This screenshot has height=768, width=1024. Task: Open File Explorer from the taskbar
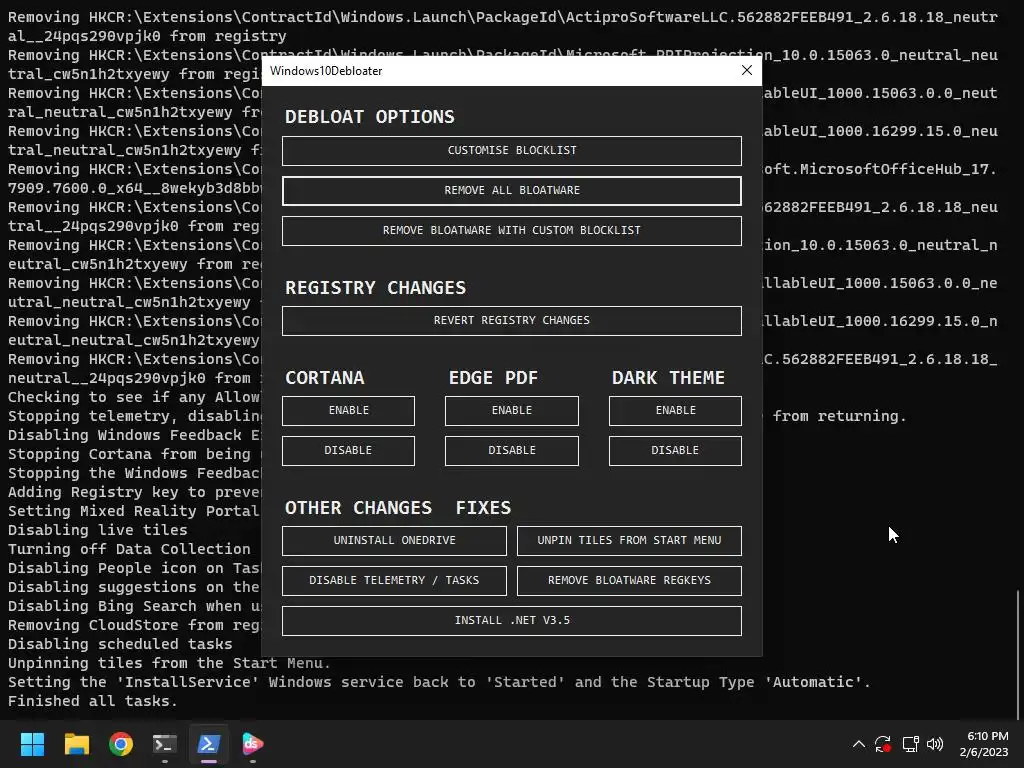[x=76, y=744]
